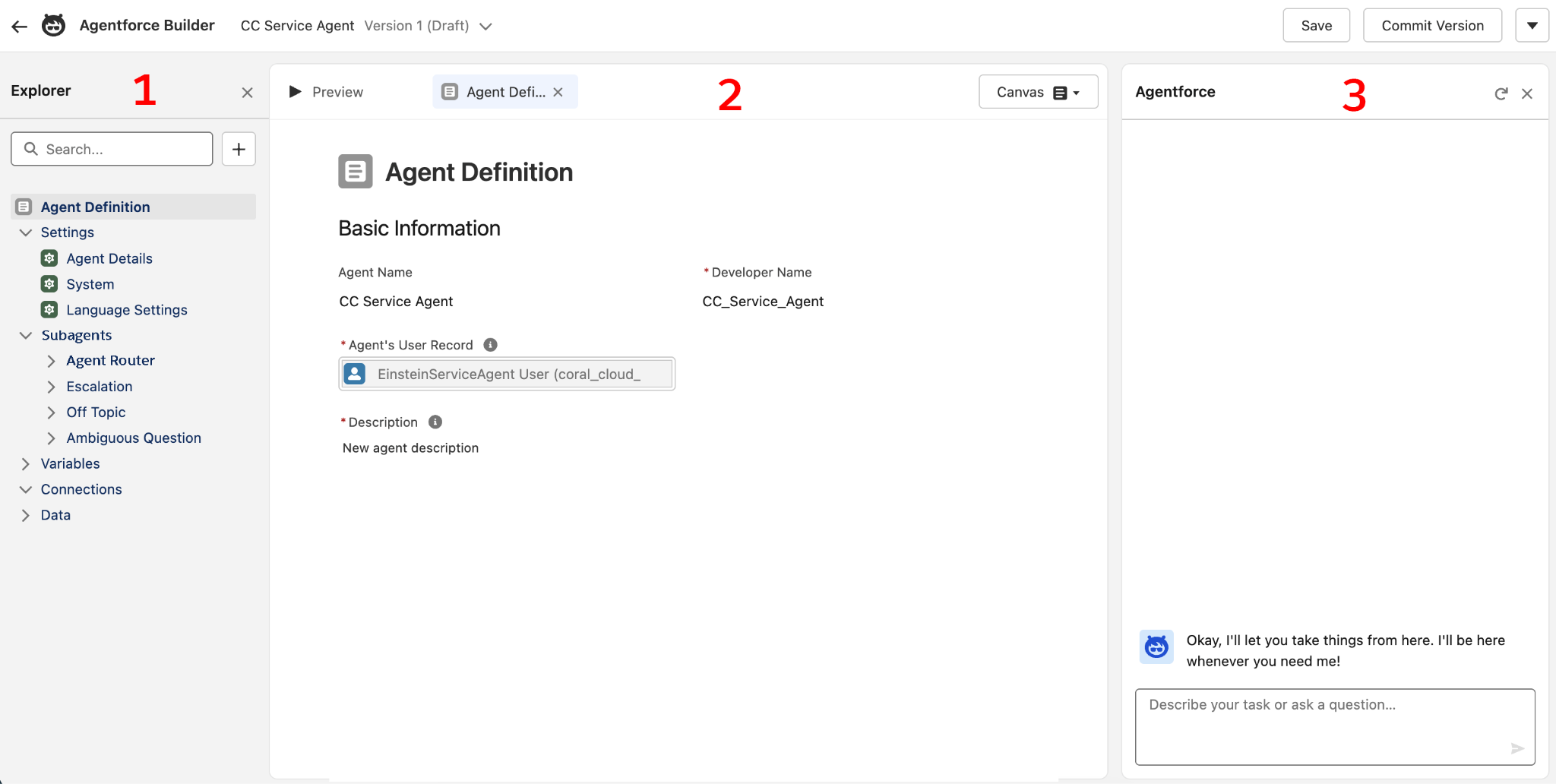Click the Save button

coord(1316,24)
